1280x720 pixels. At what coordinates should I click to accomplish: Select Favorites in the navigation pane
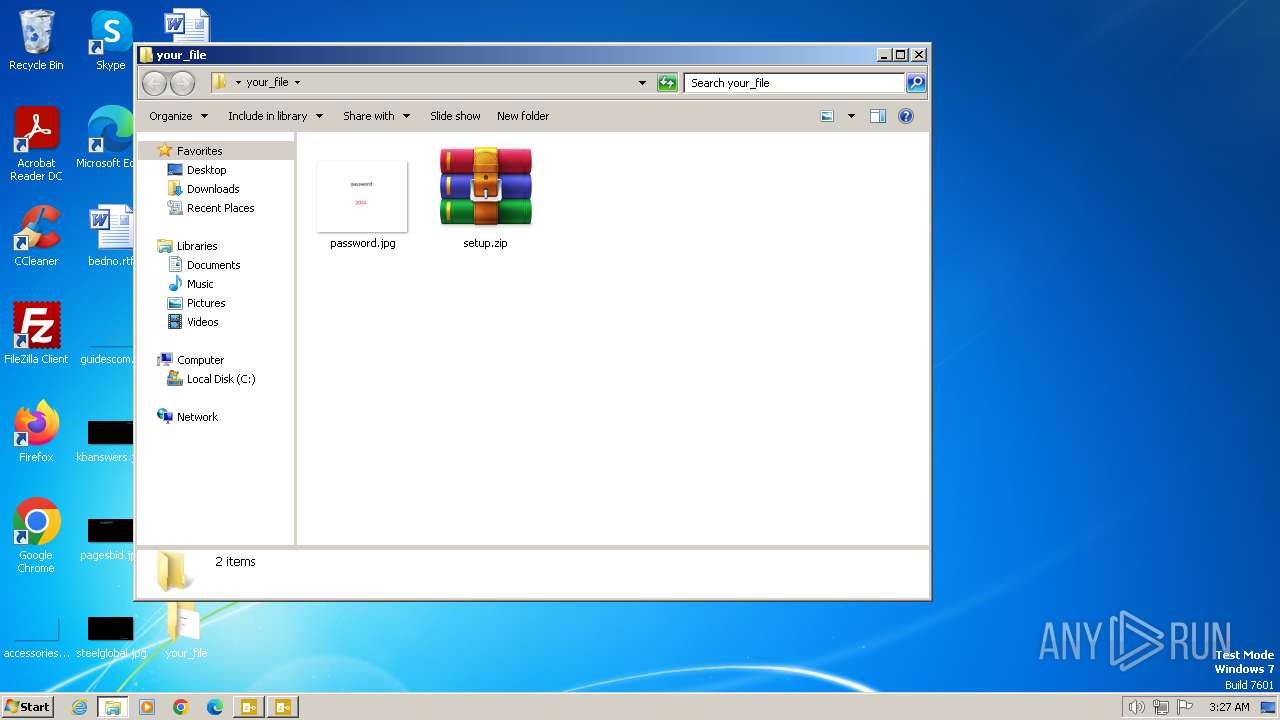pos(199,151)
